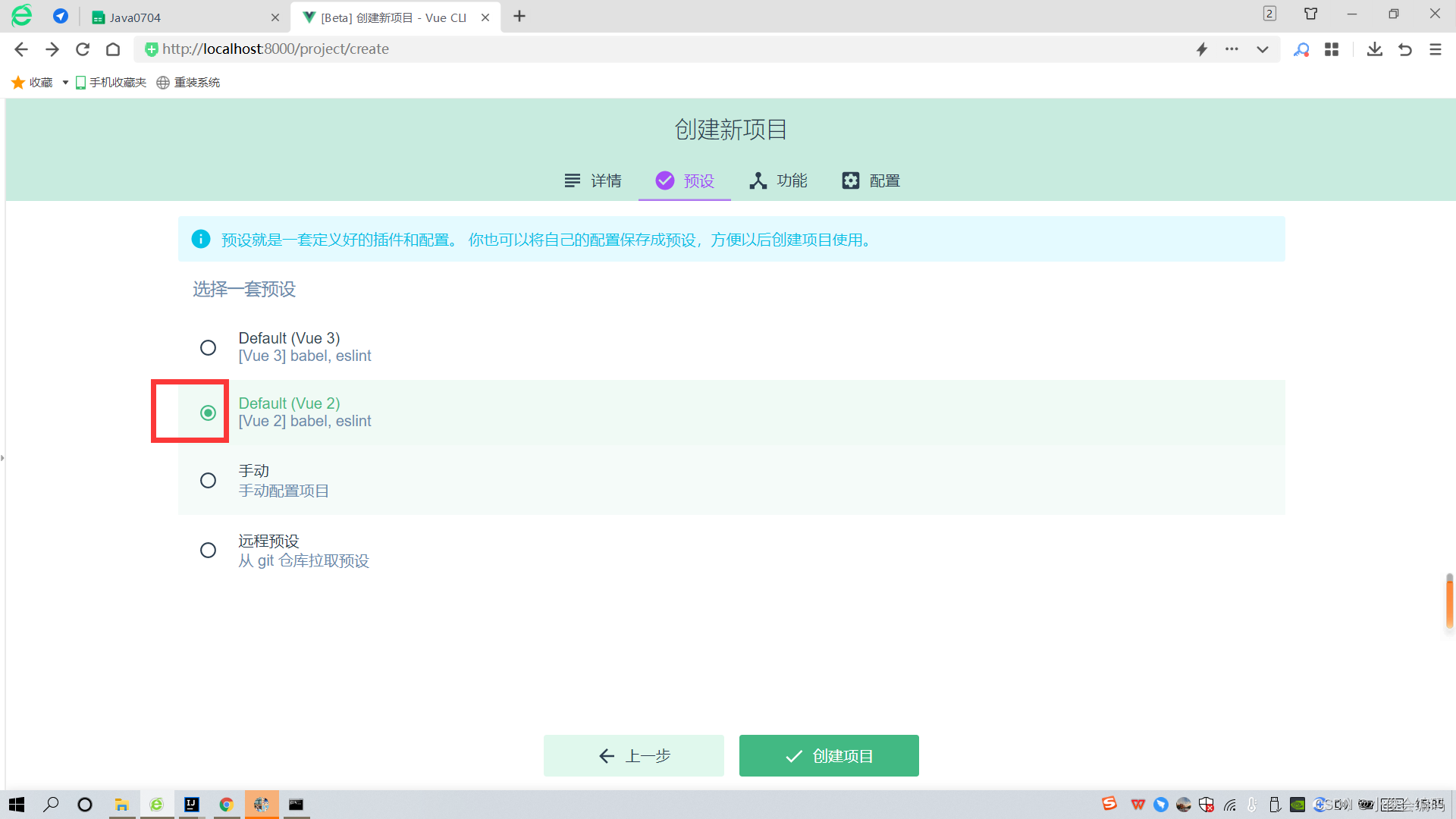Viewport: 1456px width, 819px height.
Task: Launch Google Chrome from the taskbar
Action: tap(226, 805)
